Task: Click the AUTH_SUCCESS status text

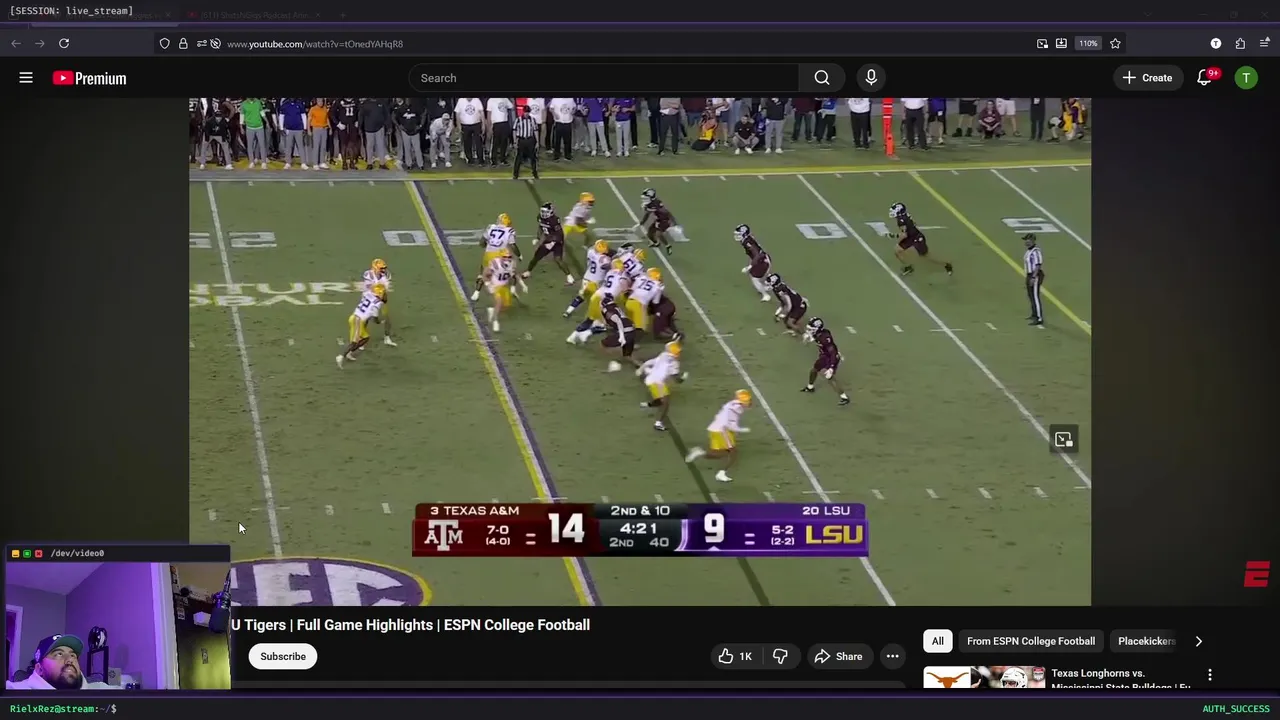Action: coord(1236,709)
